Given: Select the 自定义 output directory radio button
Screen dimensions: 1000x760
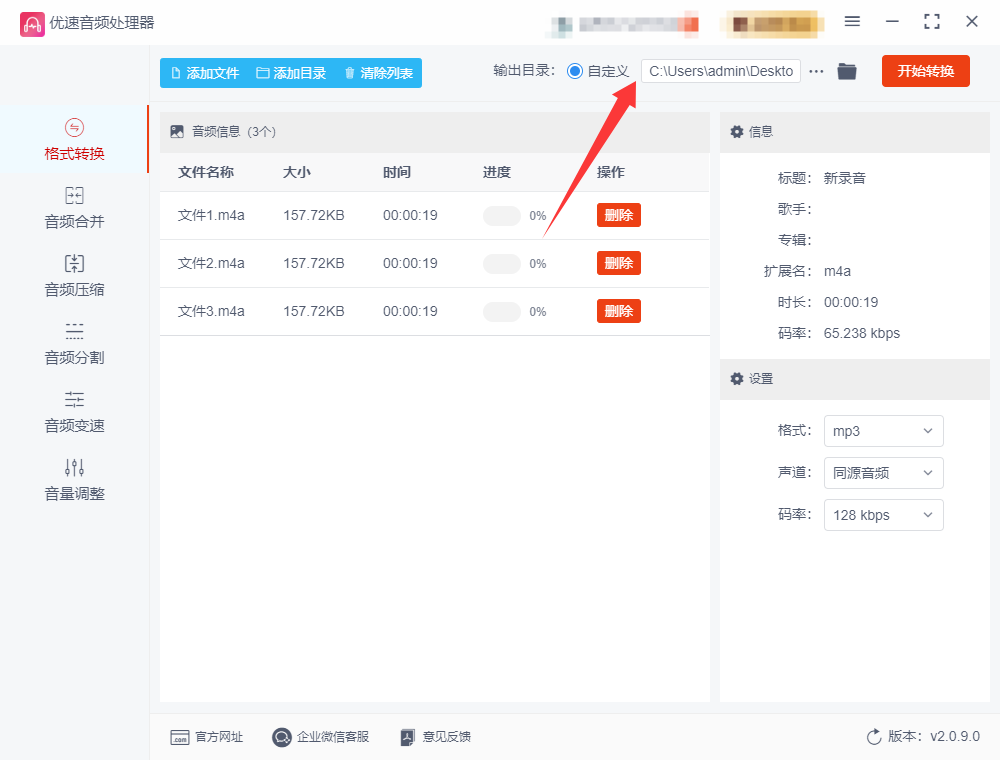Looking at the screenshot, I should click(575, 71).
